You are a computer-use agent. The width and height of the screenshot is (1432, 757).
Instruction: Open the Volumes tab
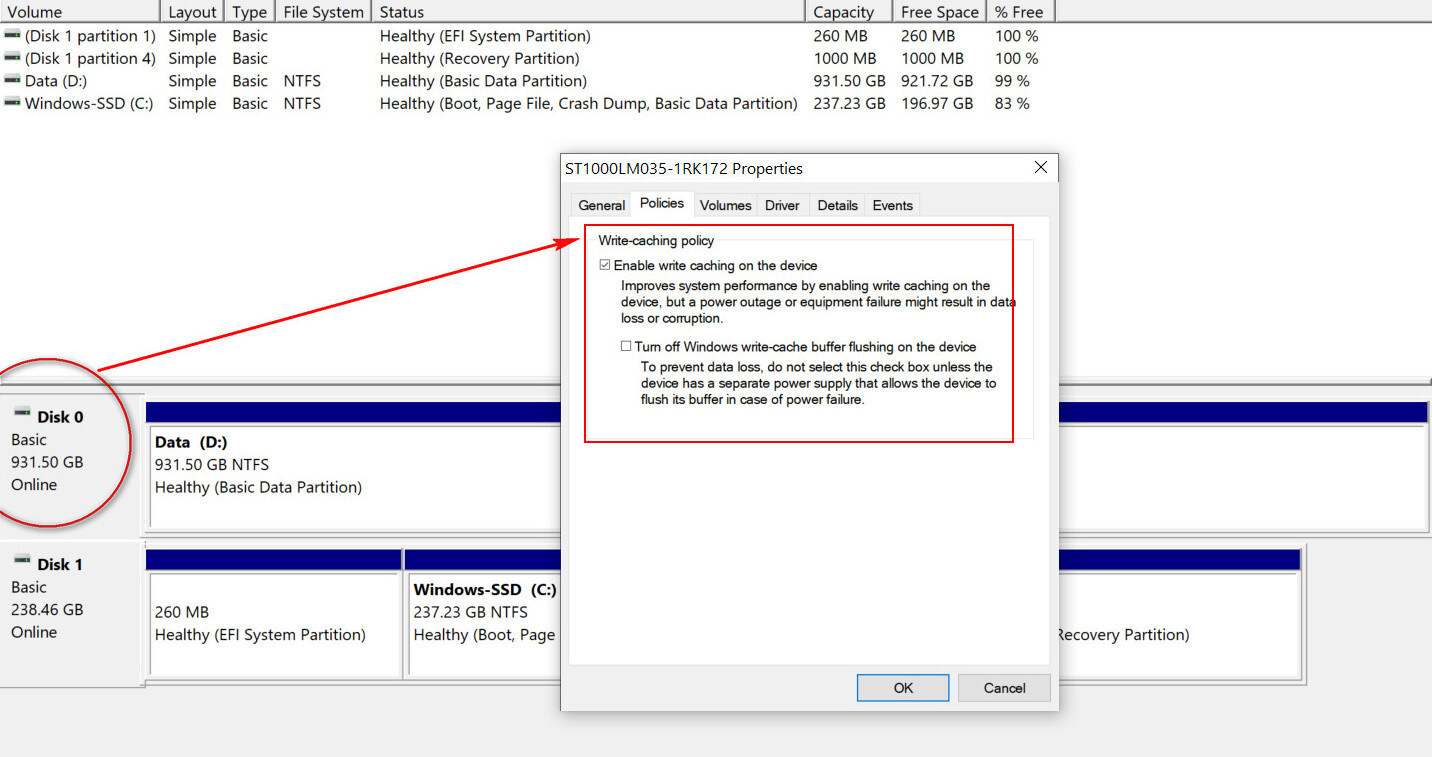click(725, 205)
